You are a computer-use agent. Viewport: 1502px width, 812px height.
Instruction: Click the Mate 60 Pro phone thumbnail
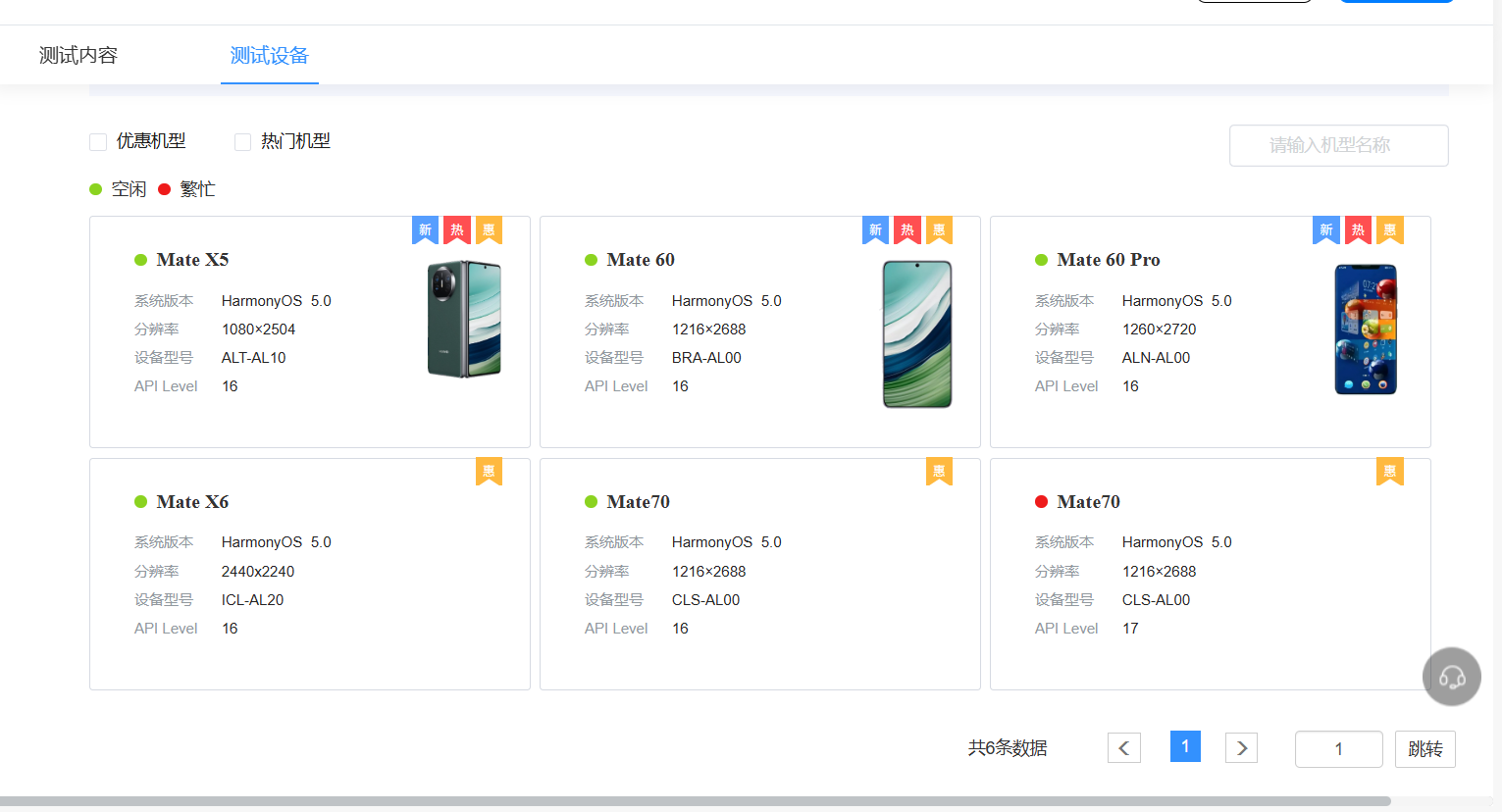(x=1366, y=330)
